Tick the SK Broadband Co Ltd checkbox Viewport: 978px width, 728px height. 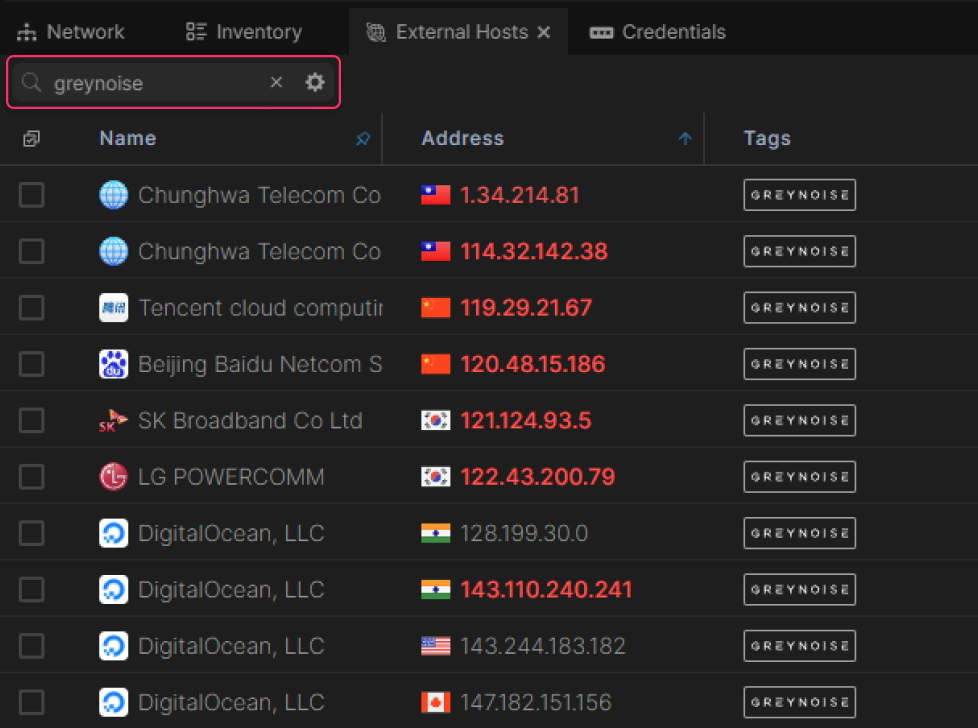[31, 420]
